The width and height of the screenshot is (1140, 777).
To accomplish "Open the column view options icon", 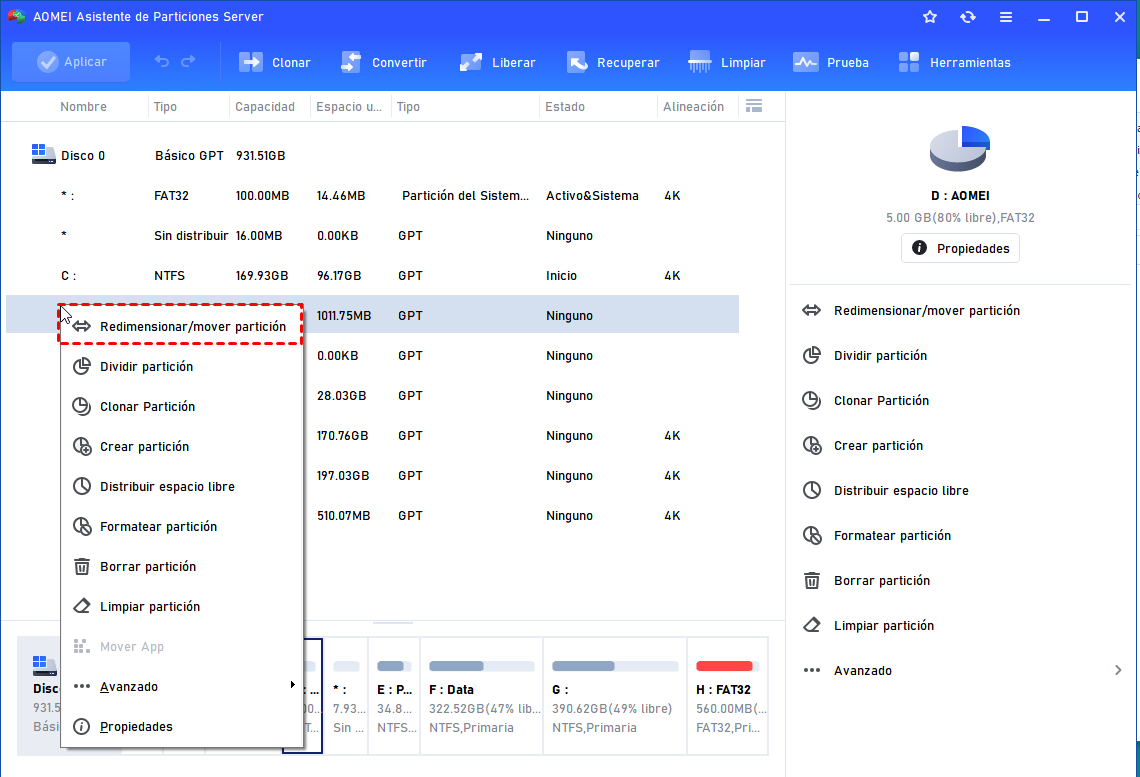I will tap(755, 106).
